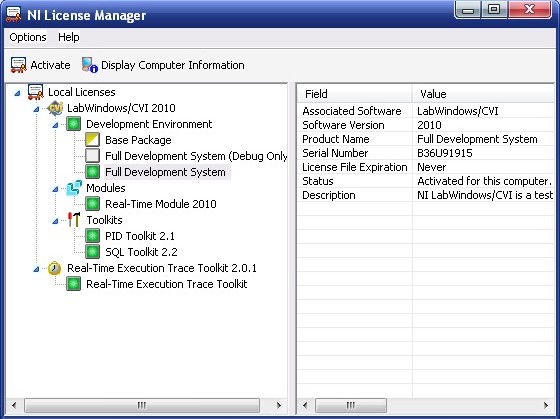Click the LabWindows/CVI 2010 product icon
The image size is (560, 419).
pyautogui.click(x=55, y=108)
